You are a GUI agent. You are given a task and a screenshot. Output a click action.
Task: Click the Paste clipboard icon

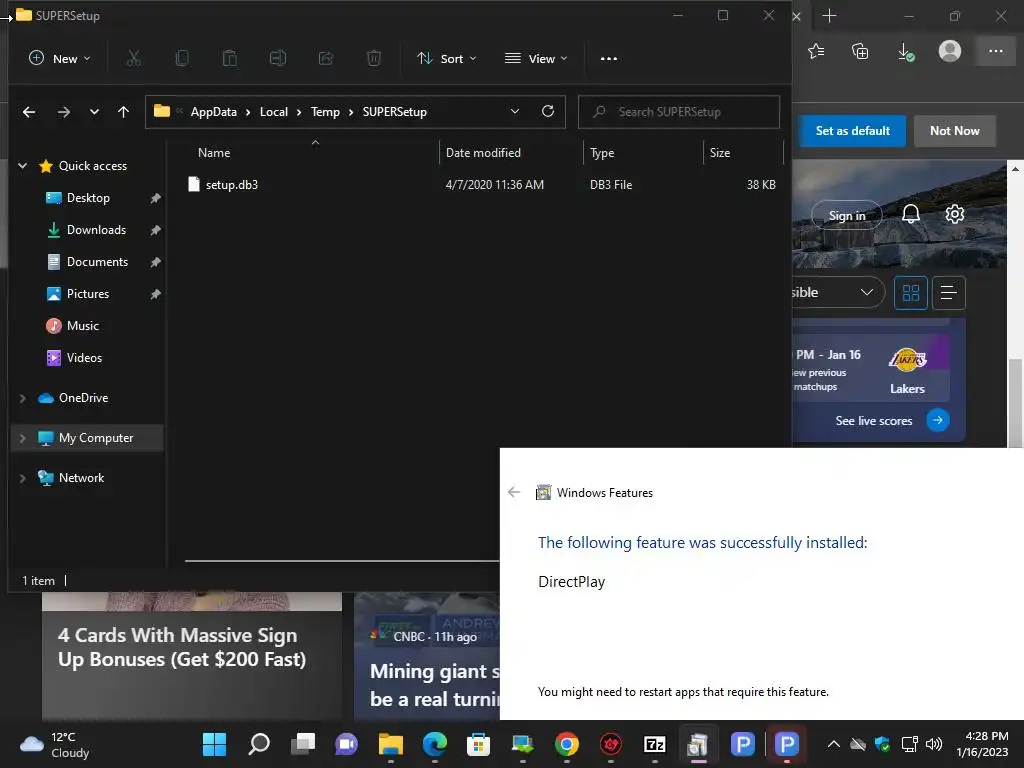(230, 59)
